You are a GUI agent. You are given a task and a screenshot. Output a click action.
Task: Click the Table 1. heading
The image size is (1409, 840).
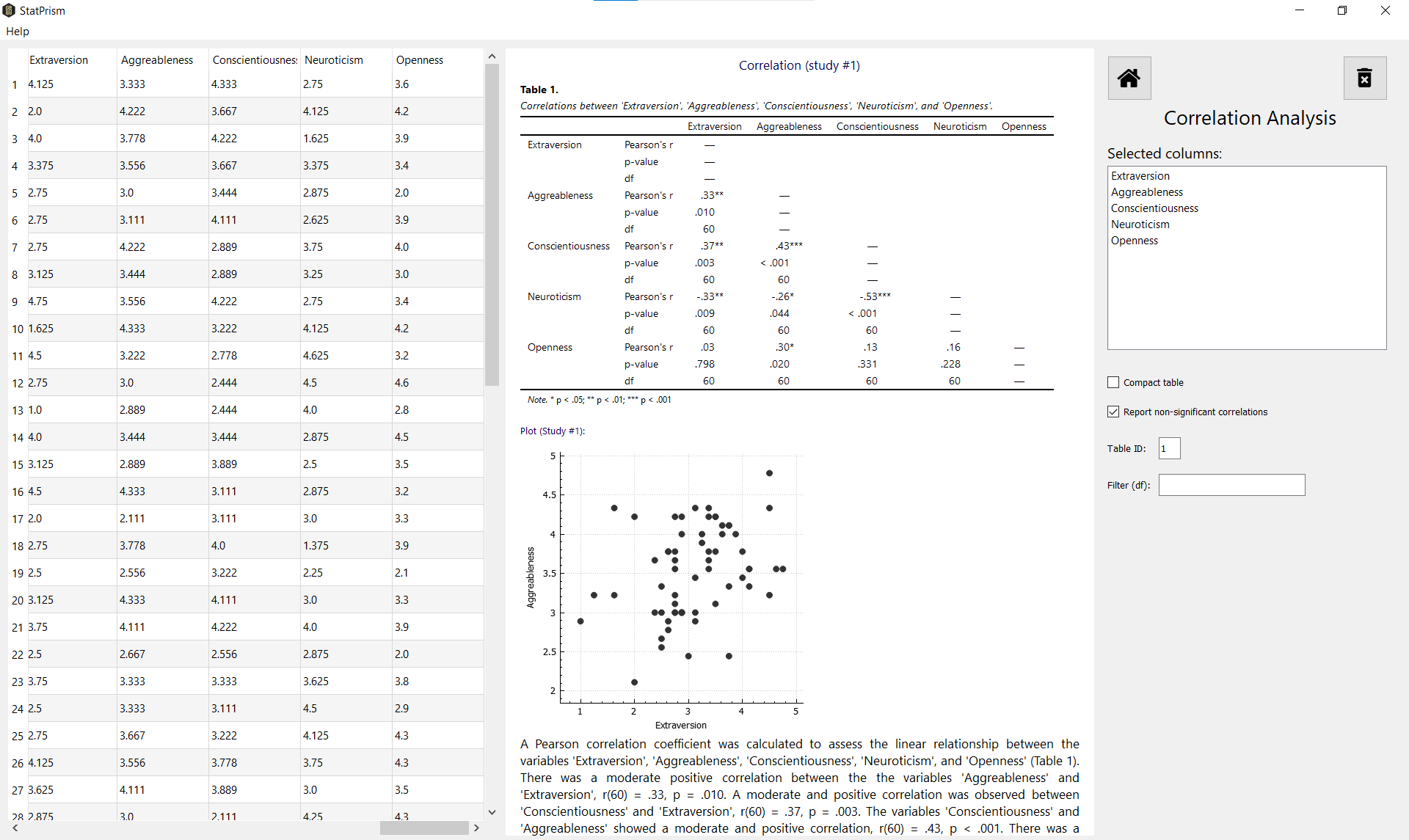pos(539,90)
